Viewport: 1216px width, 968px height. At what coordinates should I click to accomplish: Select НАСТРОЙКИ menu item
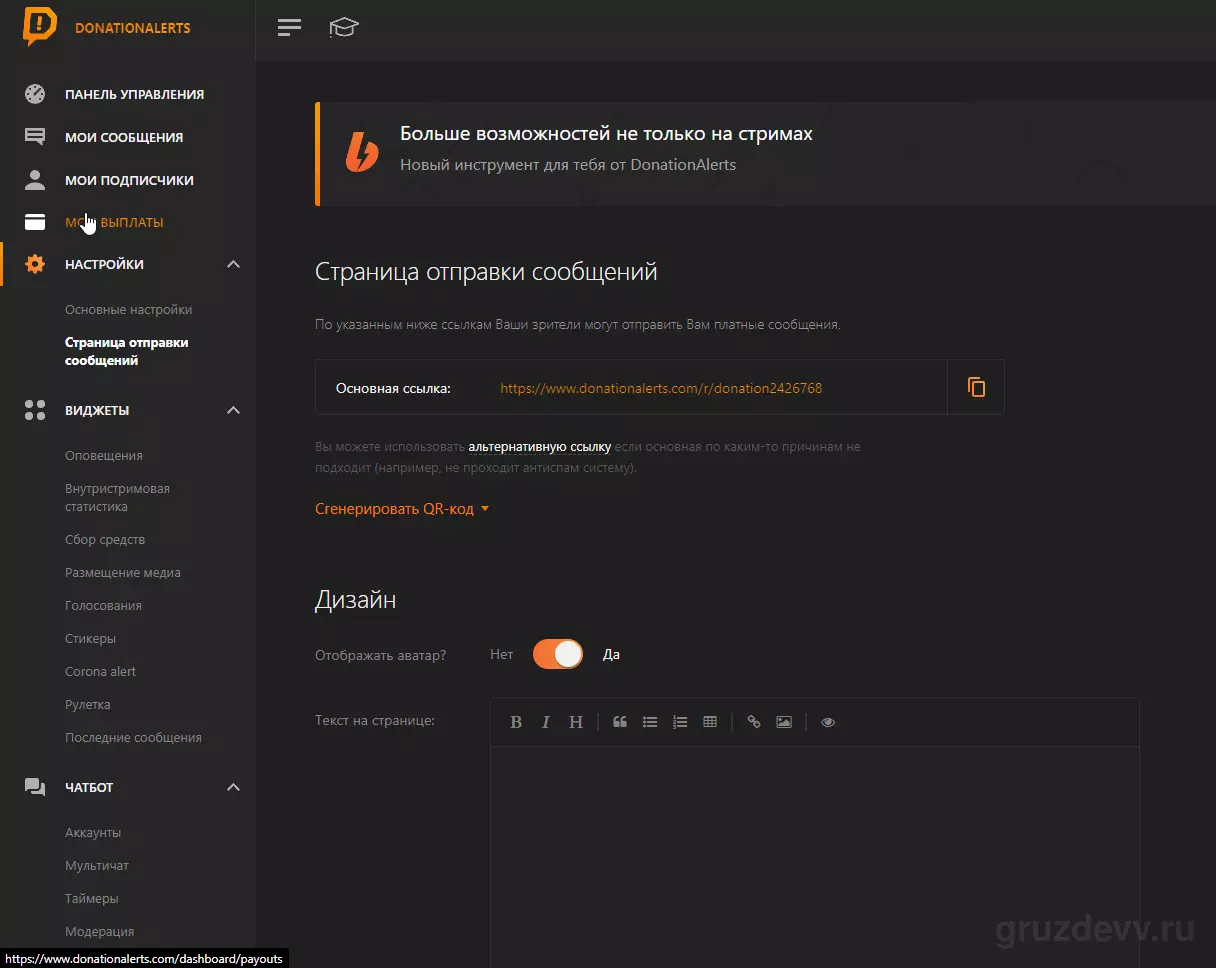[x=104, y=264]
